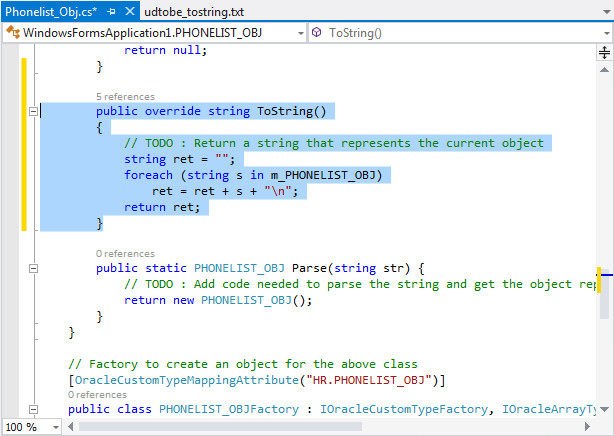Click the class icon beside WindowsFormsApplication1.PHONELIST_OBJ

click(13, 32)
